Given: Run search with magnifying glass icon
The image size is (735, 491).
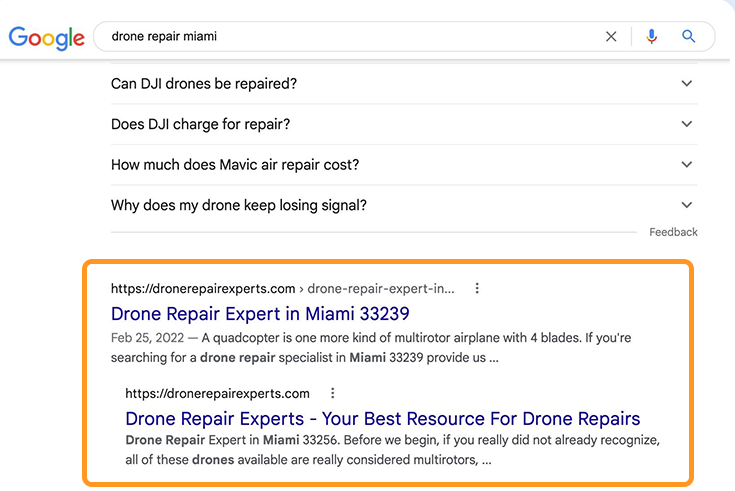Looking at the screenshot, I should (x=688, y=36).
